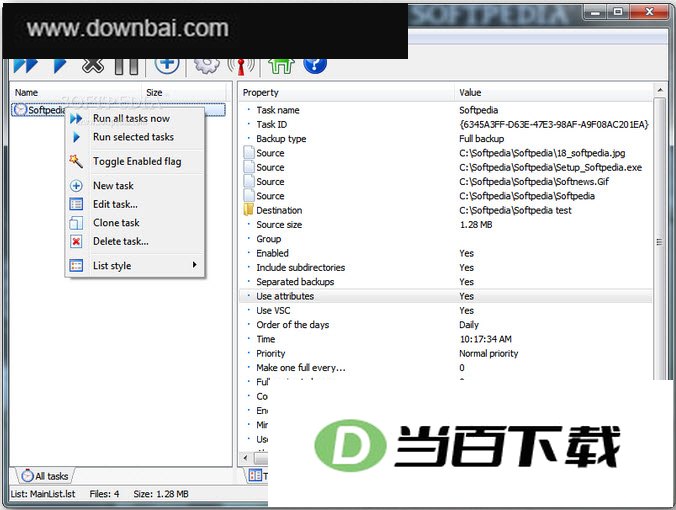
Task: Click the file icon of 18_softpedia.jpg source
Action: point(249,153)
